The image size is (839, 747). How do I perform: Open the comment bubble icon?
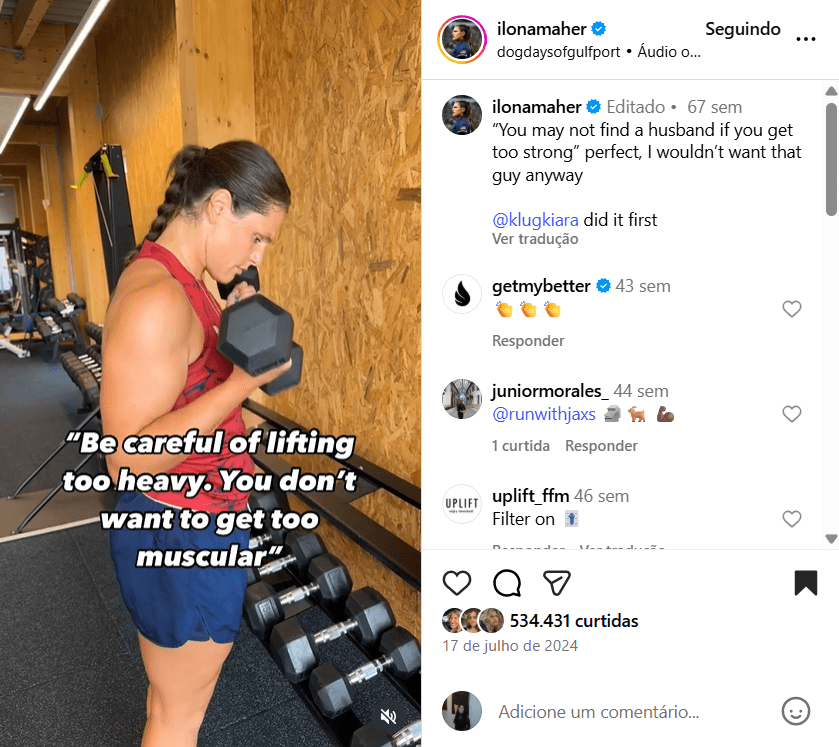[x=507, y=583]
